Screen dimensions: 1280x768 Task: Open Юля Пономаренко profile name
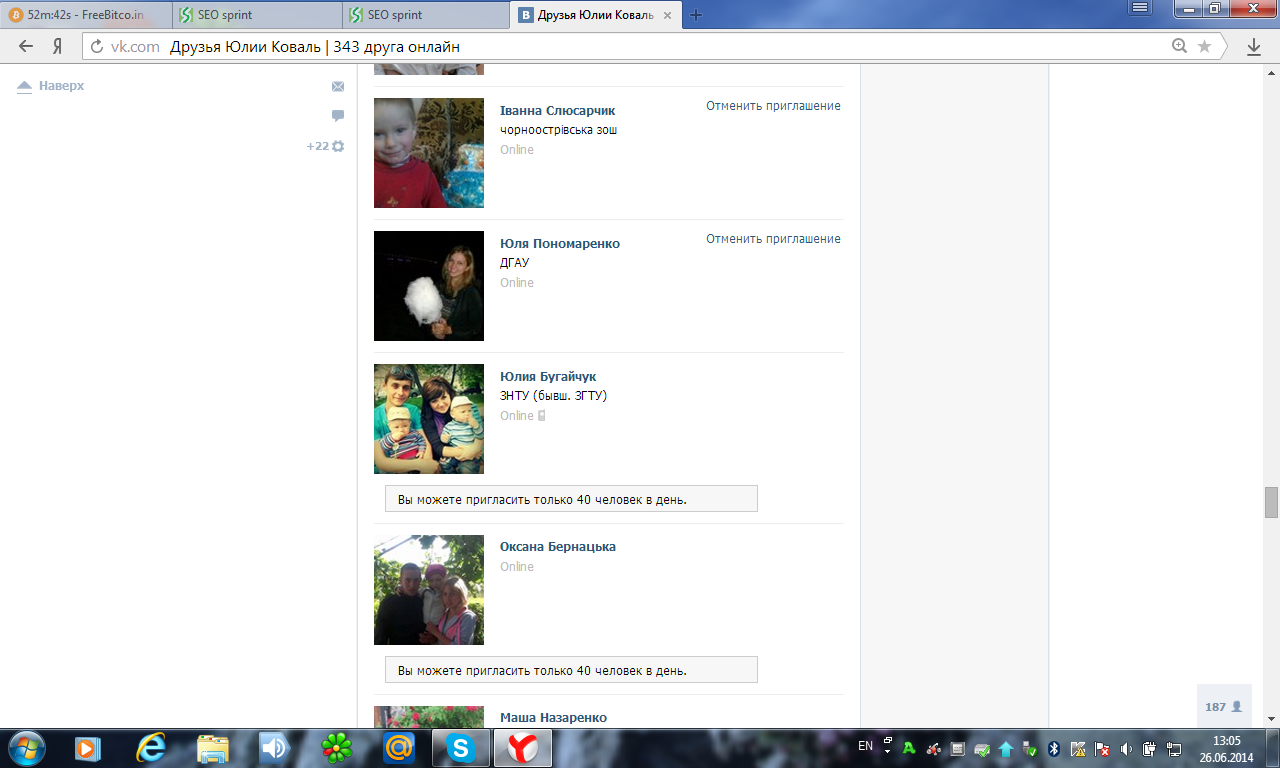(x=560, y=244)
